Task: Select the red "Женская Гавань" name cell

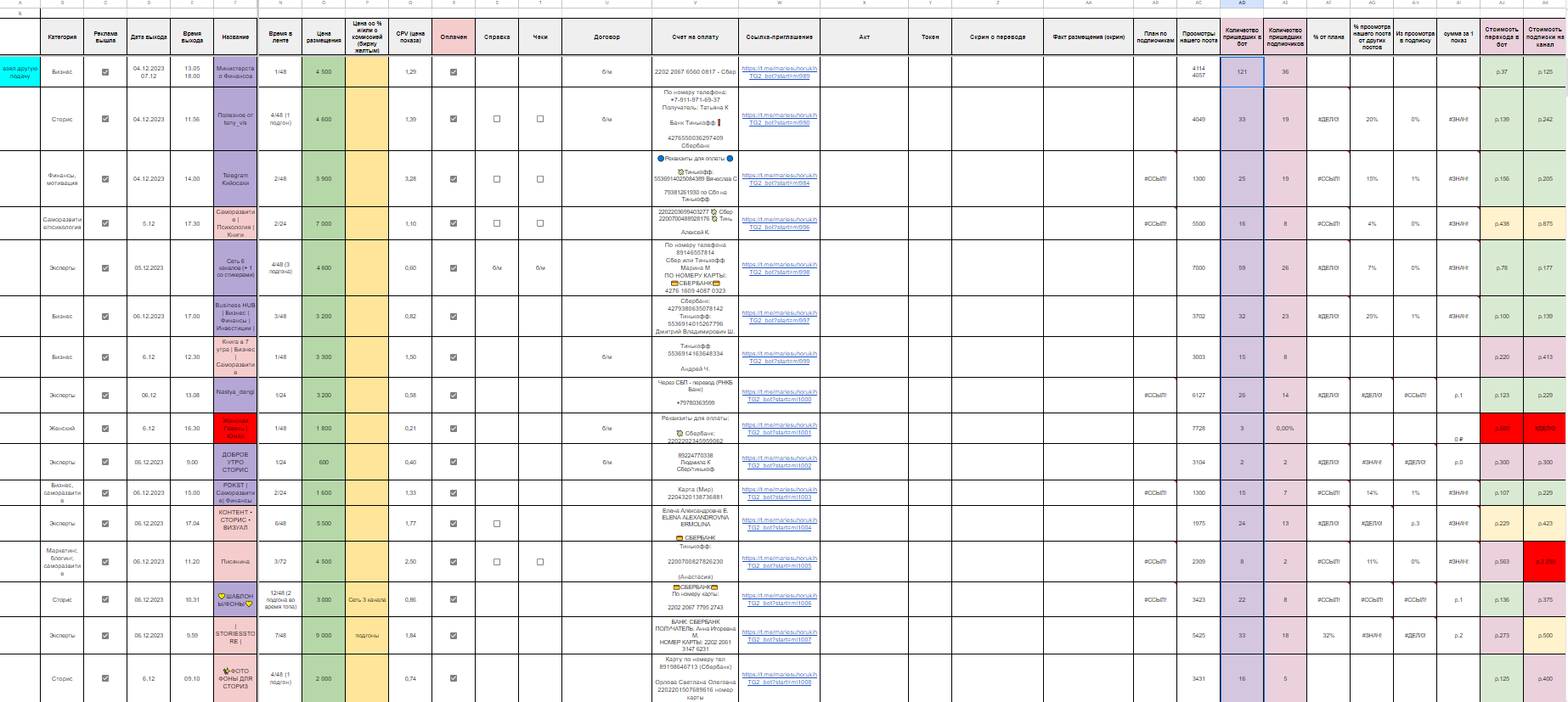Action: tap(235, 429)
